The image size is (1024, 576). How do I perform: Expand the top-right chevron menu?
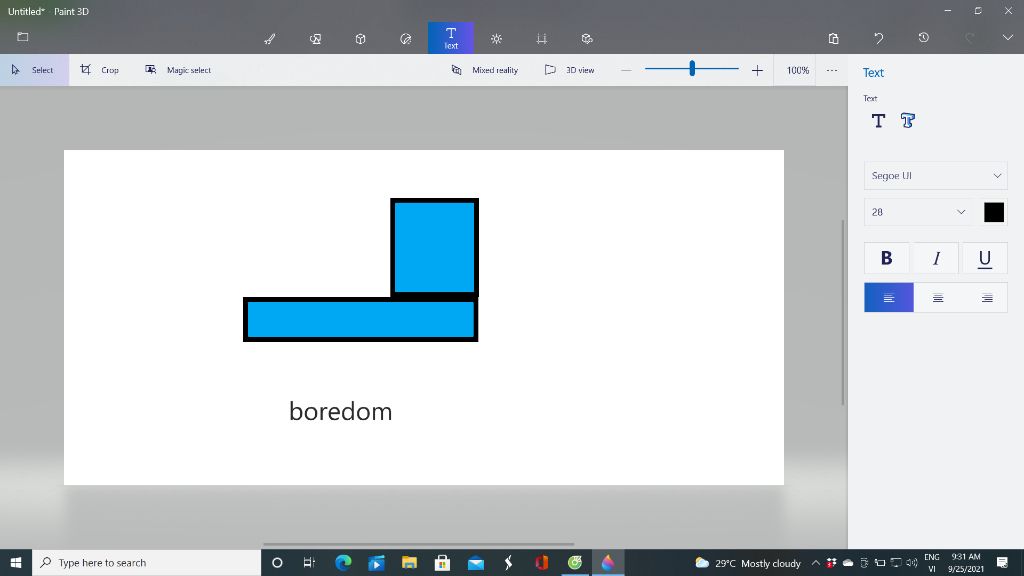tap(1008, 38)
